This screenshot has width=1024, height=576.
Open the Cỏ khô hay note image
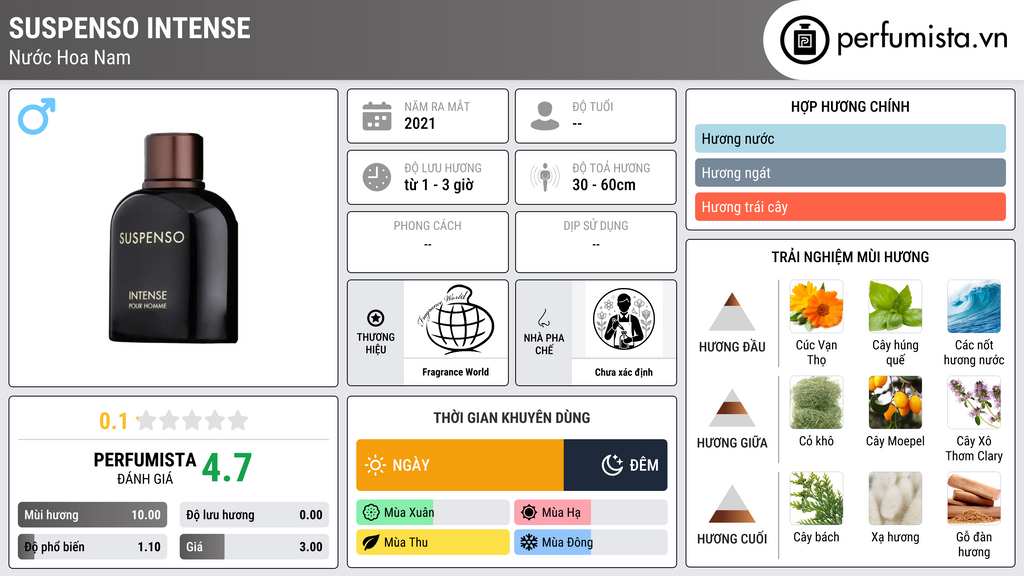[x=816, y=402]
